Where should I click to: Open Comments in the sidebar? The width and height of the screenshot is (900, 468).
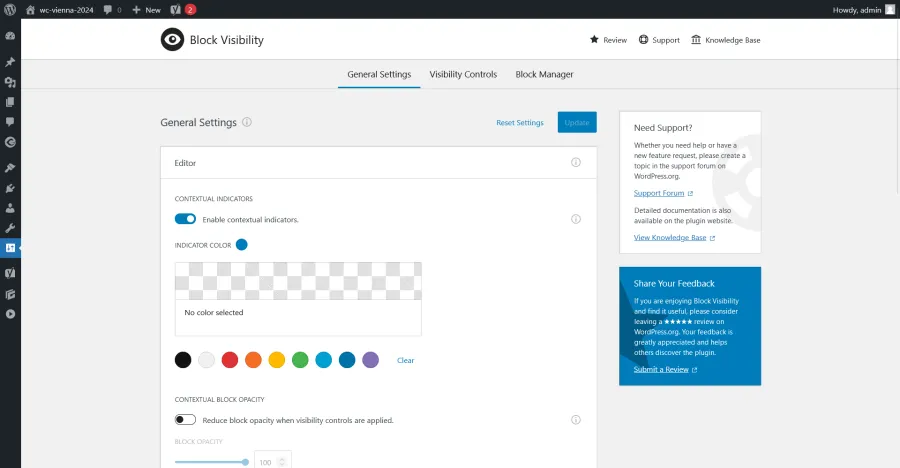click(10, 122)
